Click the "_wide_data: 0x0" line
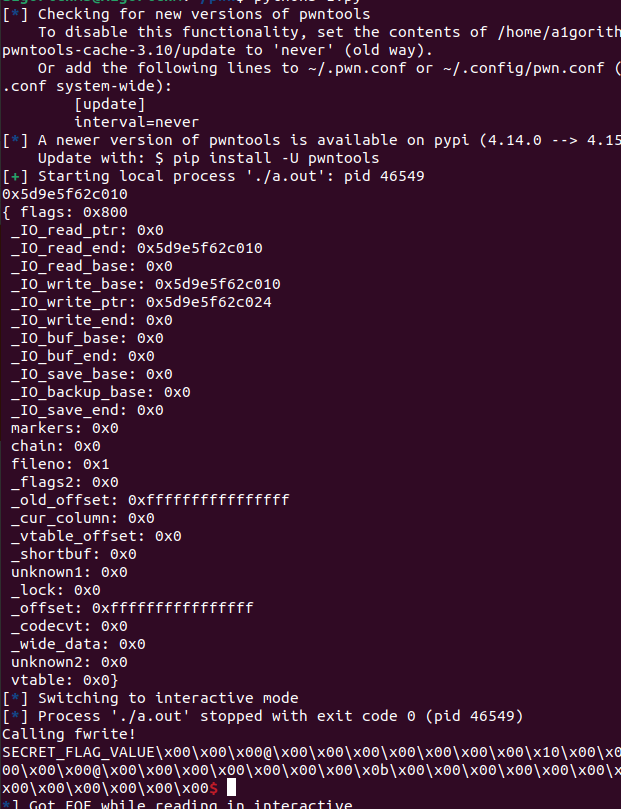Screen dimensions: 621x809 [78, 644]
